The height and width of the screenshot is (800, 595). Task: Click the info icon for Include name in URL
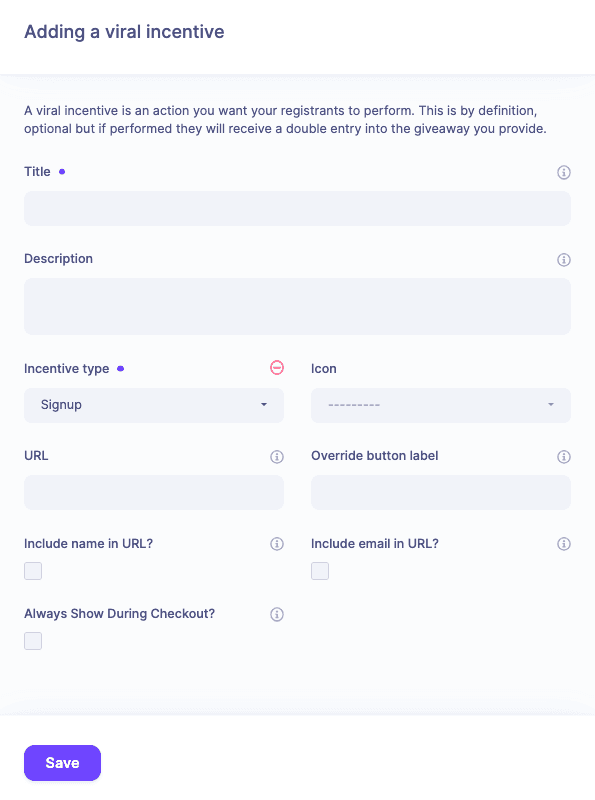pyautogui.click(x=277, y=544)
